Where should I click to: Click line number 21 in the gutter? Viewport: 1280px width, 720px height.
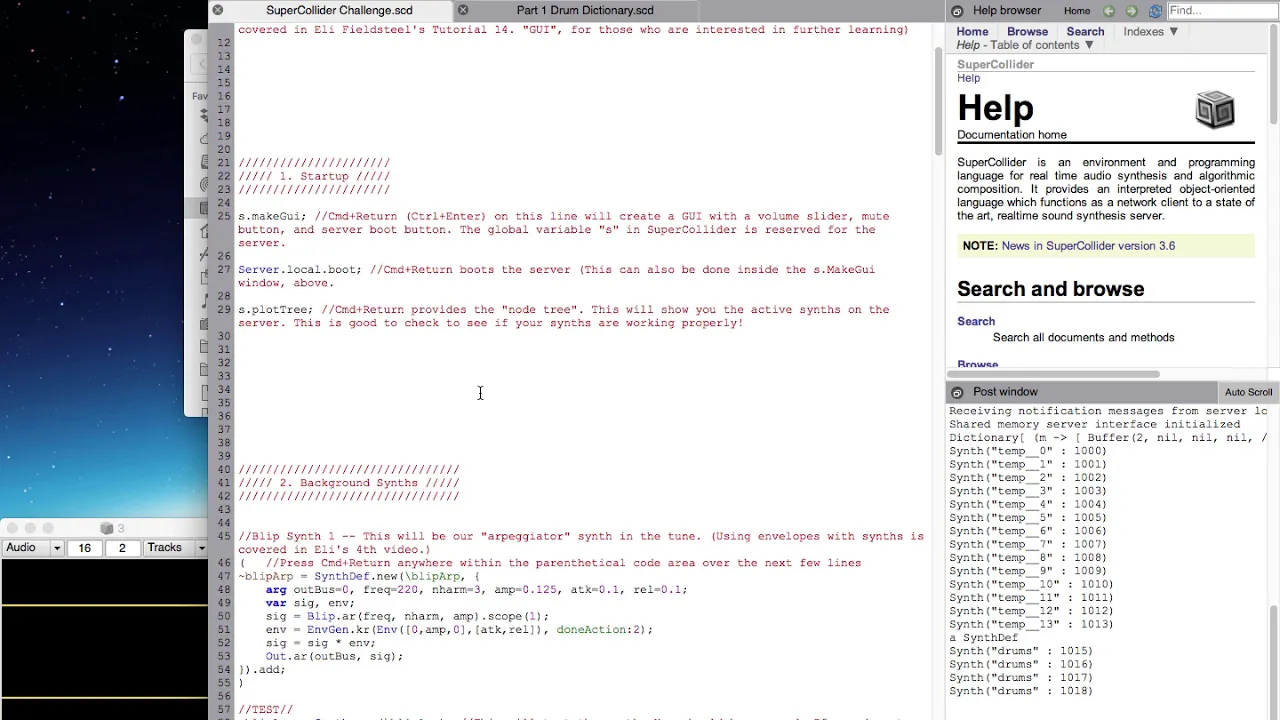coord(224,163)
